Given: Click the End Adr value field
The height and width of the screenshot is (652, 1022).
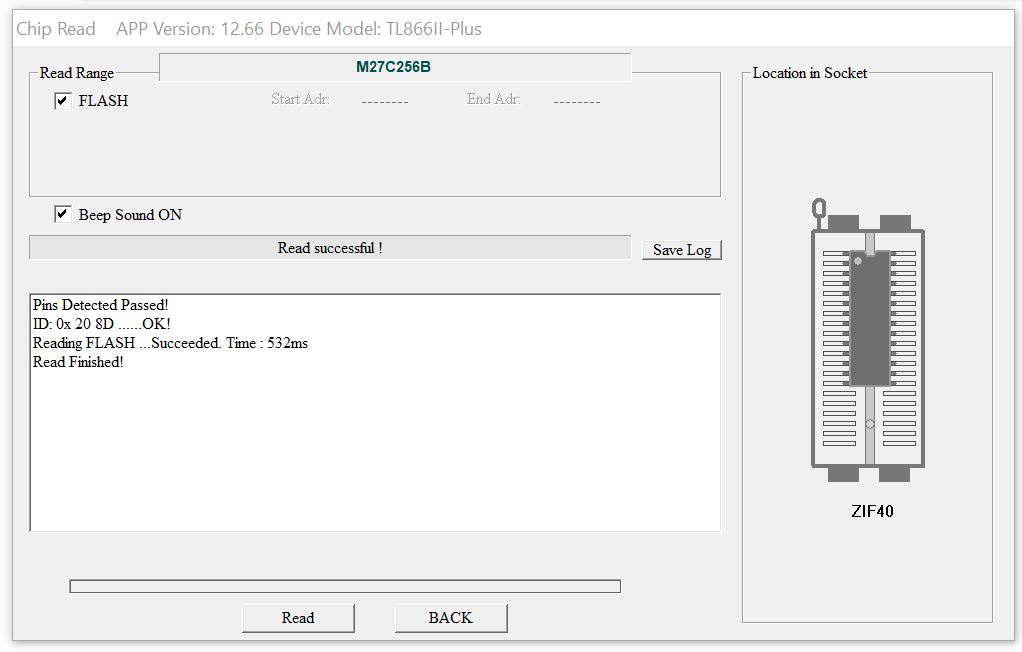Looking at the screenshot, I should (x=576, y=101).
